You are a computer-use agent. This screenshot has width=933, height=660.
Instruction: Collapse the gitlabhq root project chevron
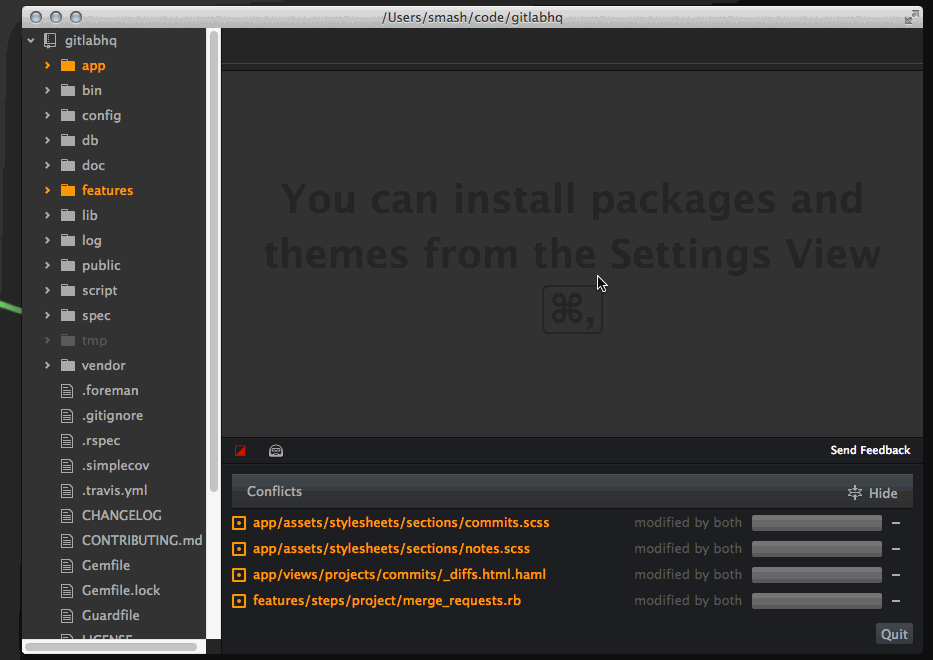(x=31, y=41)
